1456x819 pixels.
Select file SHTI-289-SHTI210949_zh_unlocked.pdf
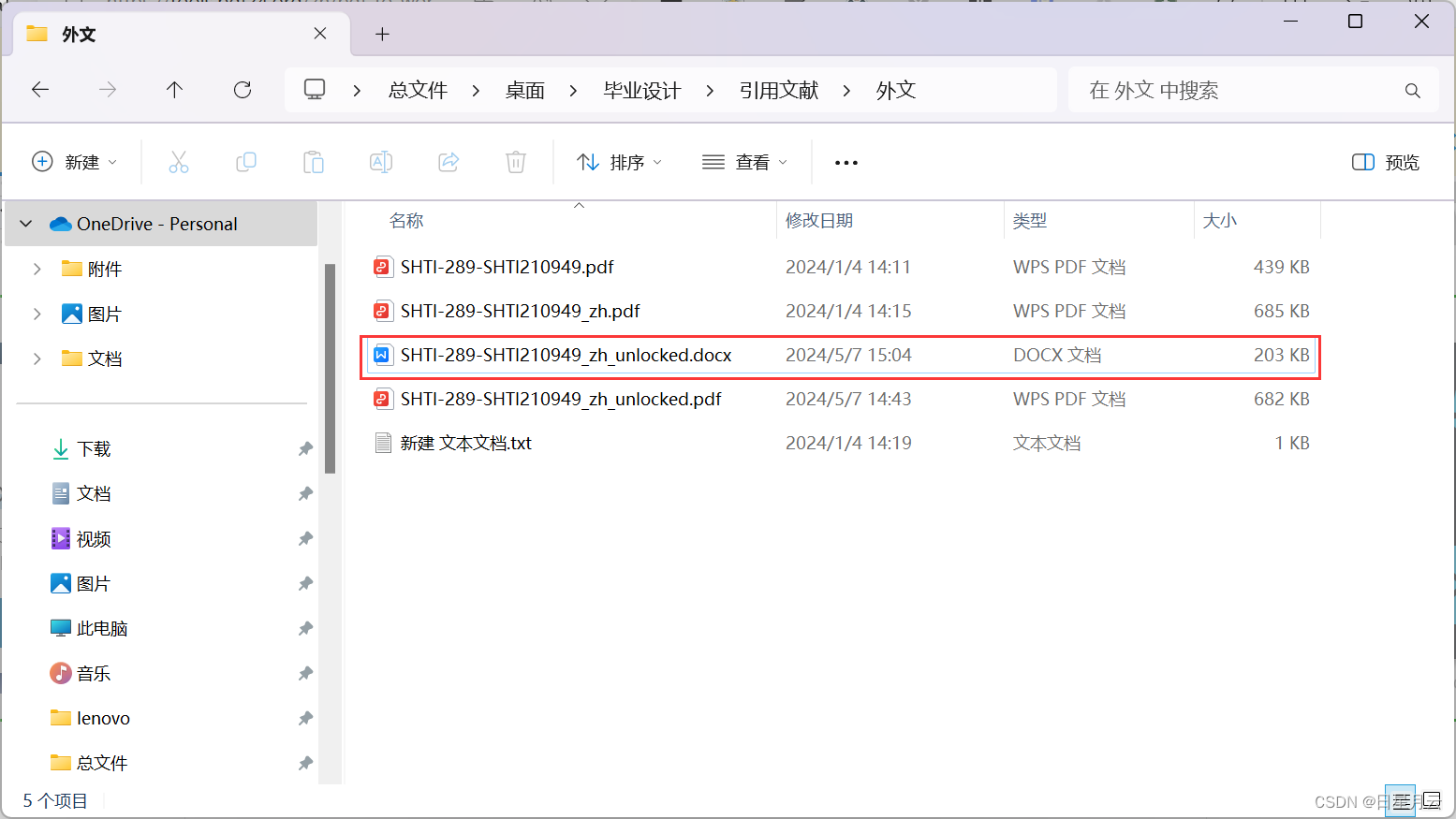[840, 399]
